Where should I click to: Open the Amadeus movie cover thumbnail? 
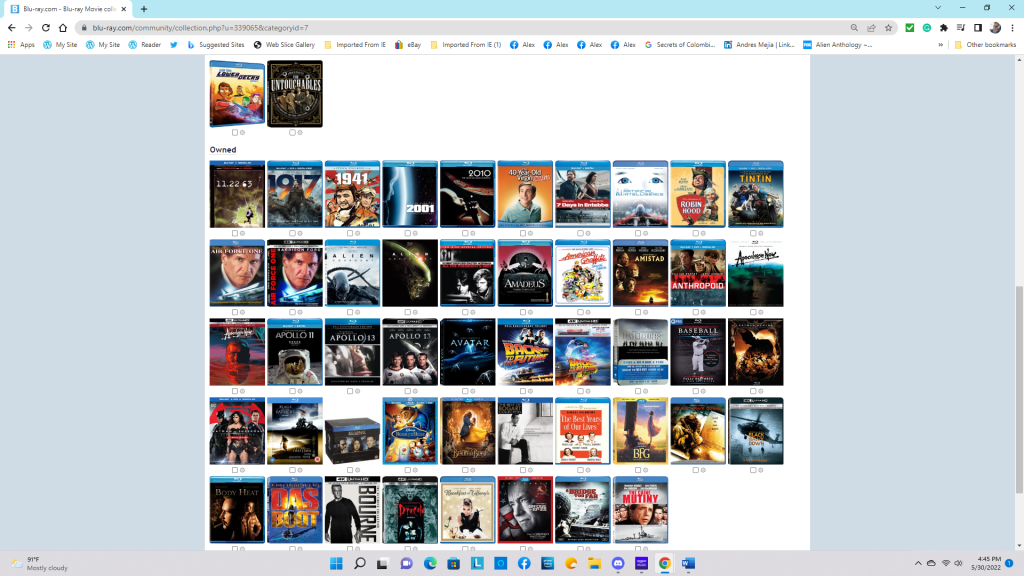pos(525,273)
